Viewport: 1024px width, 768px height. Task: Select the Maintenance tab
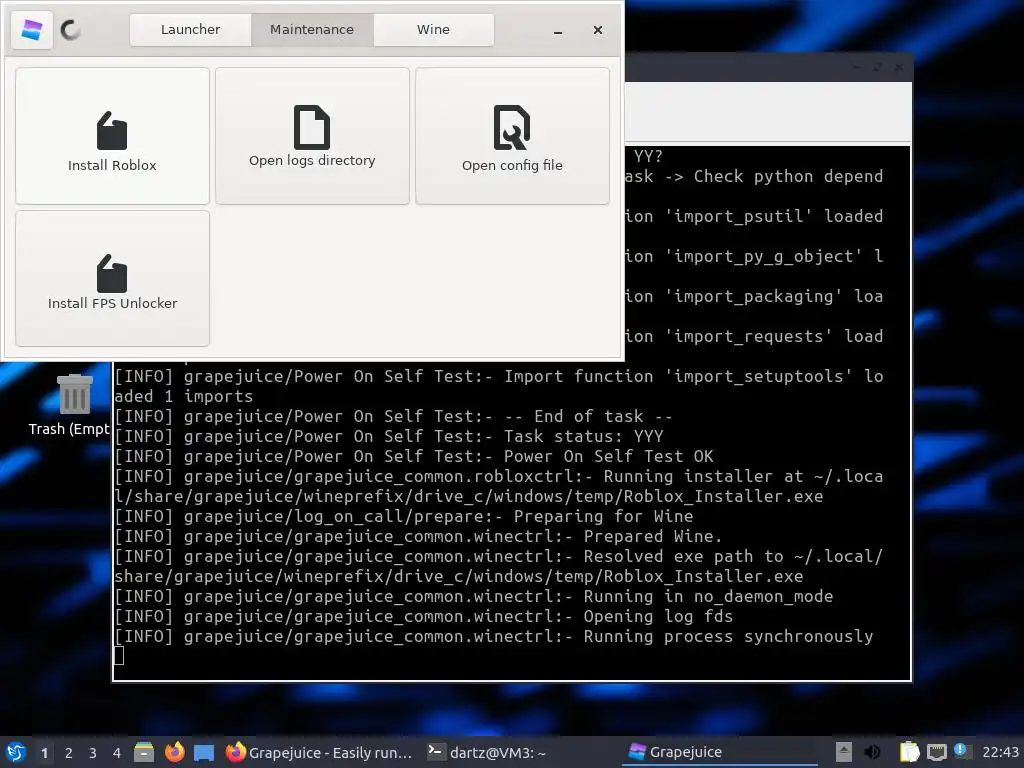point(312,29)
